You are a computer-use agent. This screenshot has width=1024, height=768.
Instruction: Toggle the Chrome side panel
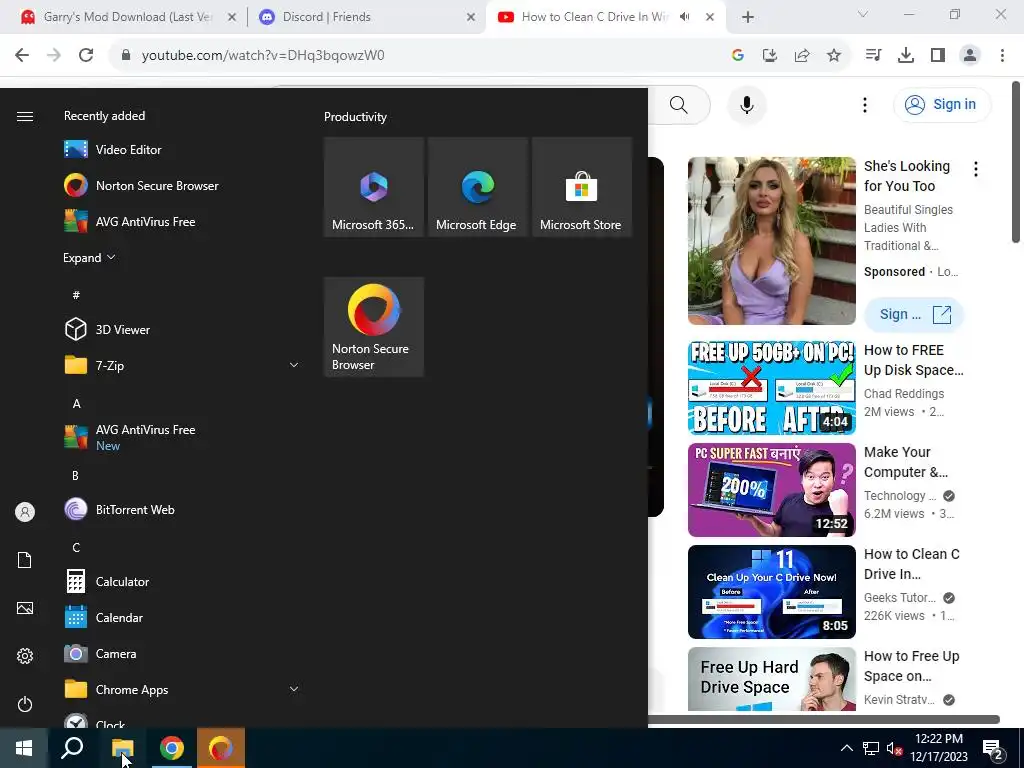click(x=938, y=56)
